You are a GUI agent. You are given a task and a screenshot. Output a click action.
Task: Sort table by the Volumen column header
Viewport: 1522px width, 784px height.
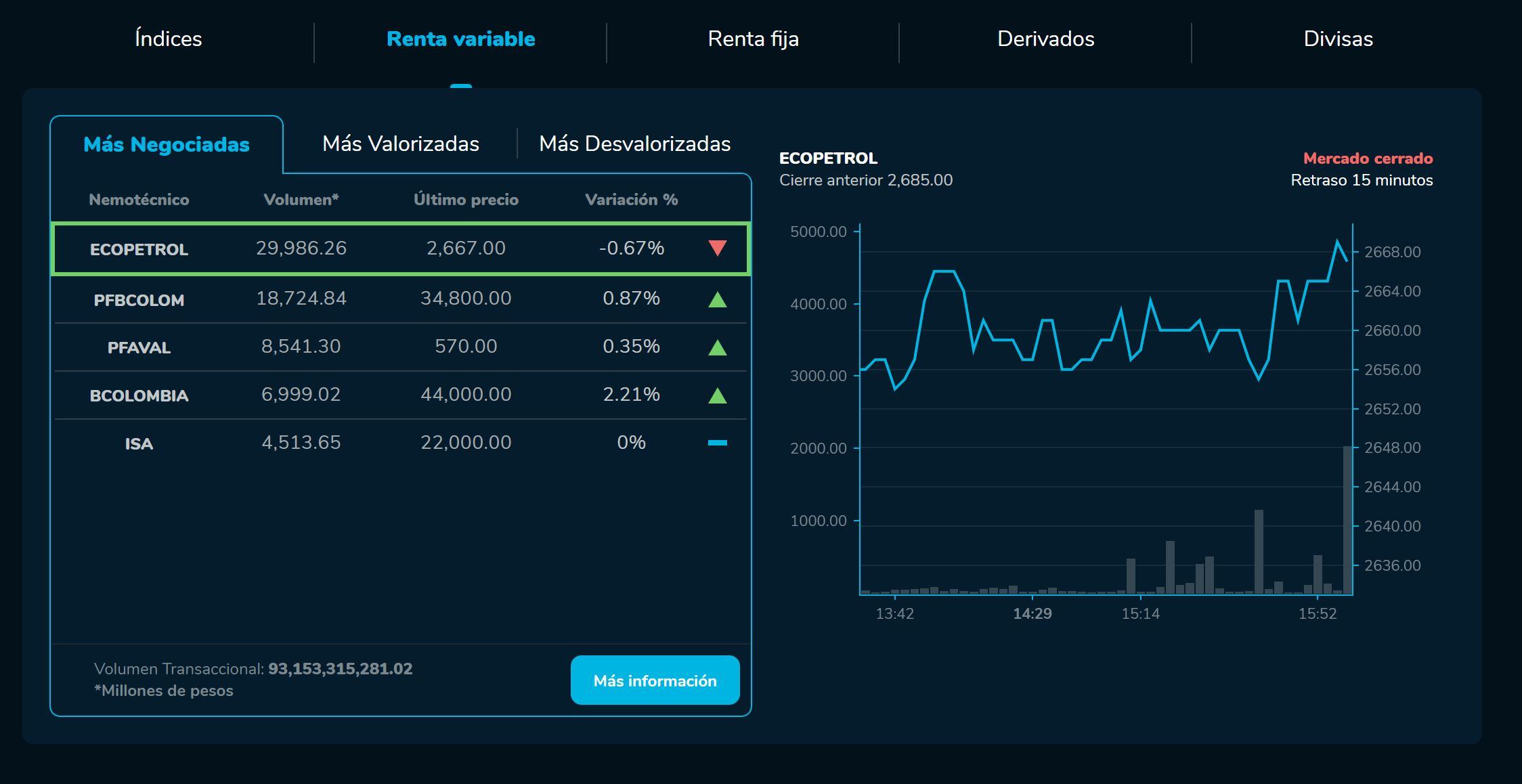point(303,199)
